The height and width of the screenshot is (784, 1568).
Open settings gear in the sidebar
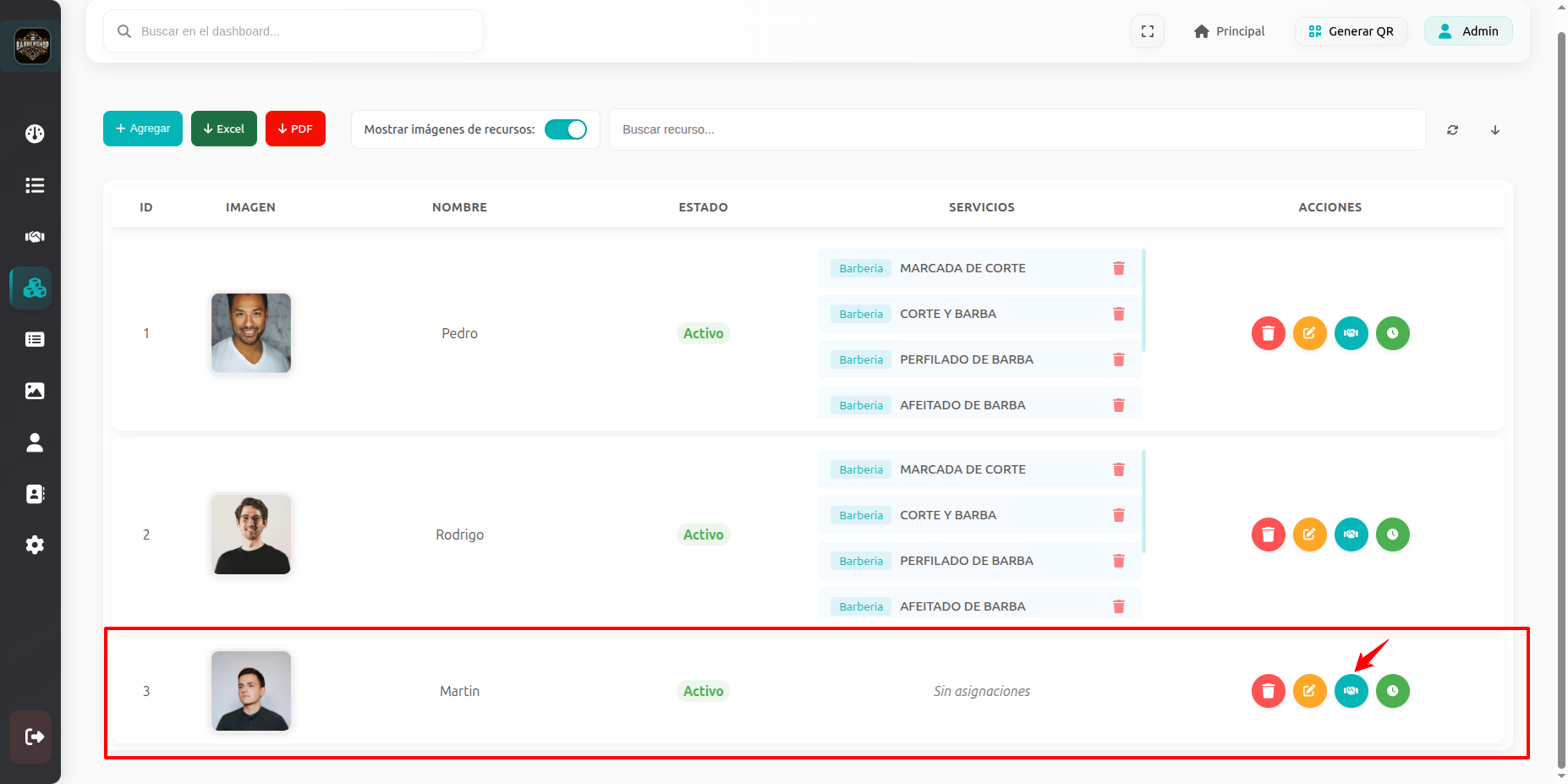(x=35, y=545)
